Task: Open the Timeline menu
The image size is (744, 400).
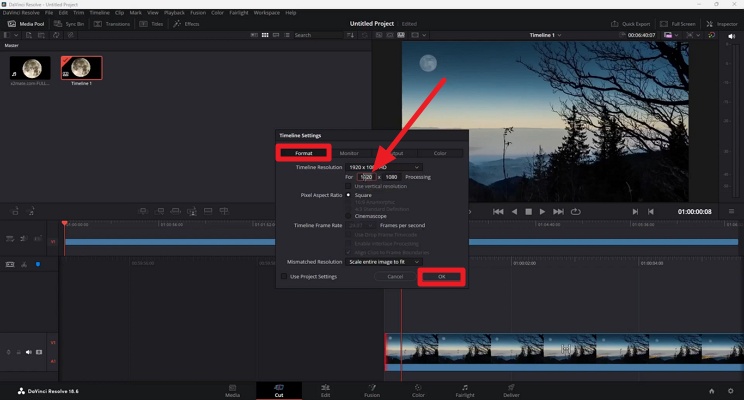Action: [x=99, y=13]
